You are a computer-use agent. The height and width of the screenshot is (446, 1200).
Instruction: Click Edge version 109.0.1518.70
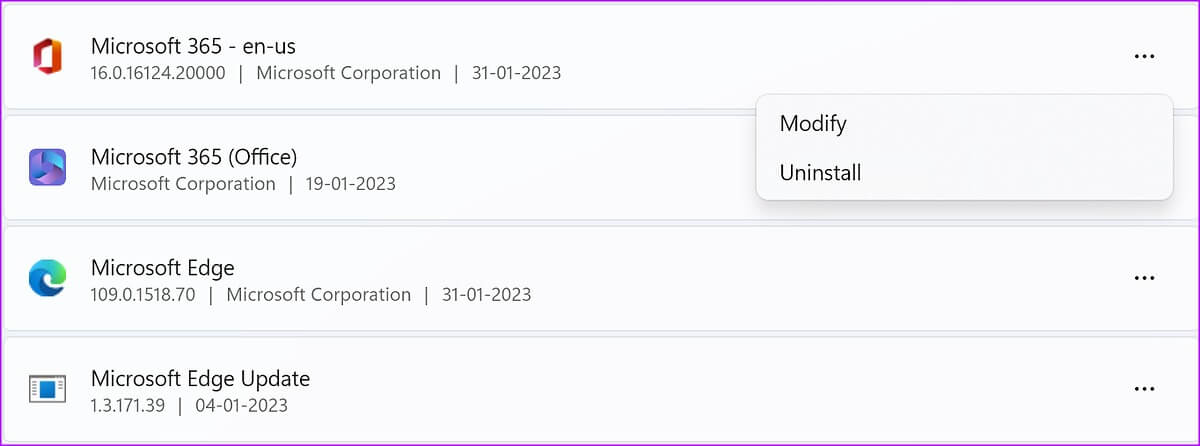[143, 295]
